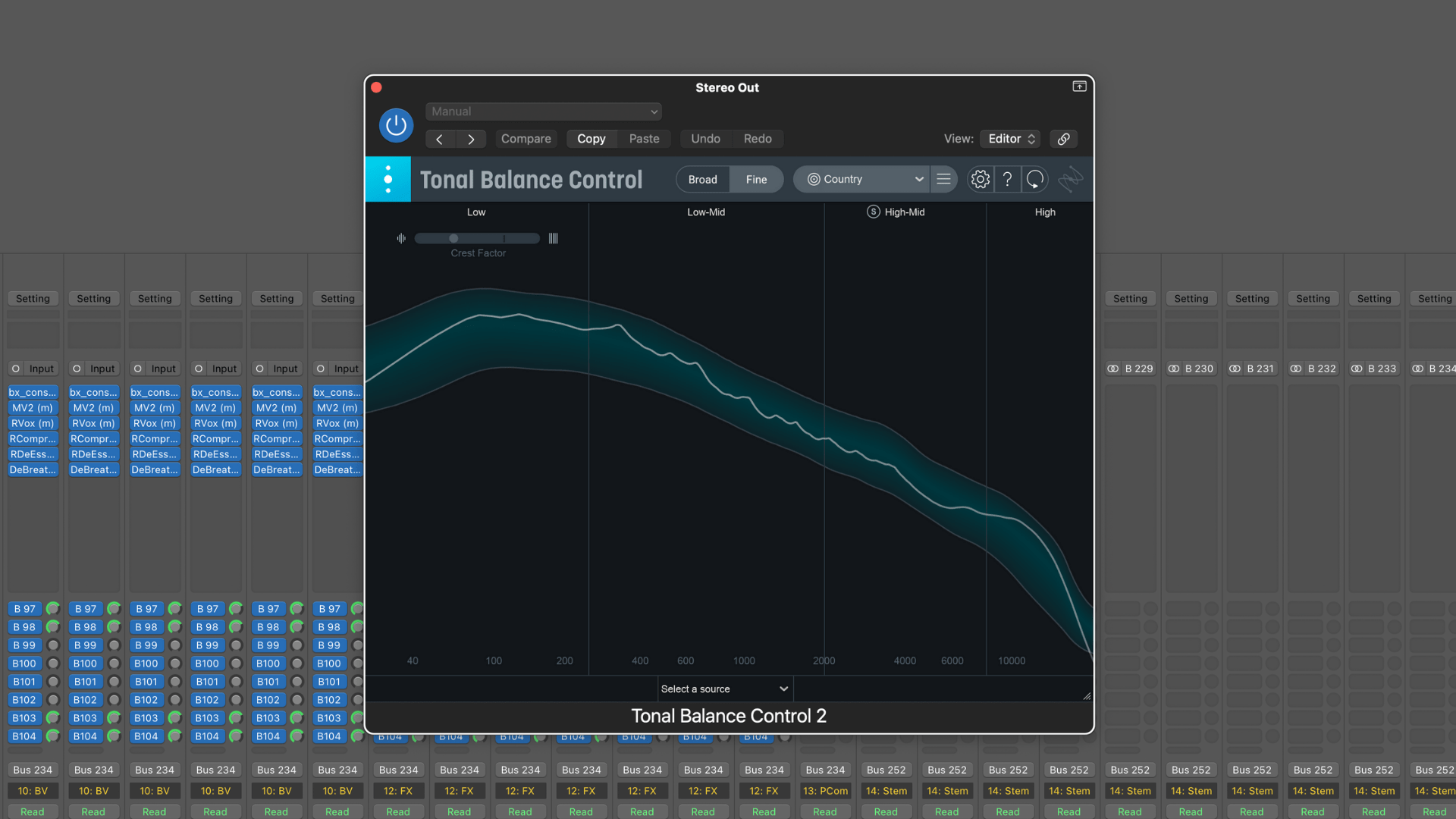This screenshot has height=819, width=1456.
Task: Click the waveform icon left of the Crest Factor slider
Action: click(x=401, y=238)
